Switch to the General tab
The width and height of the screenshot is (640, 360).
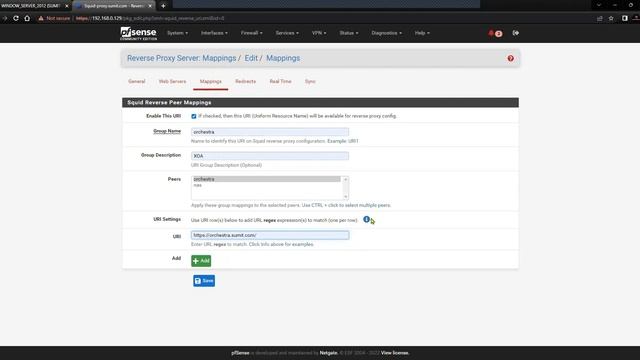tap(137, 82)
